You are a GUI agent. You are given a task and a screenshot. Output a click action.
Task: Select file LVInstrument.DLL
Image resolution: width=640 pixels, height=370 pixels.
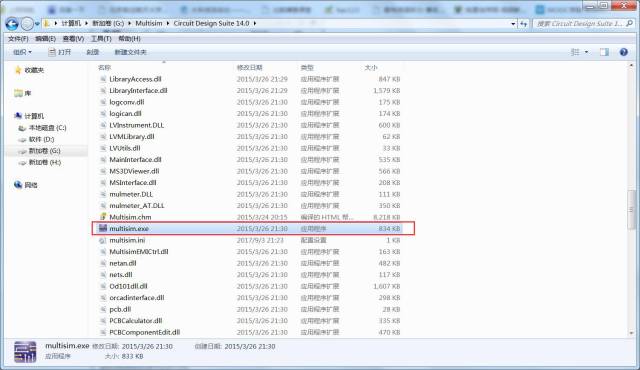click(136, 125)
